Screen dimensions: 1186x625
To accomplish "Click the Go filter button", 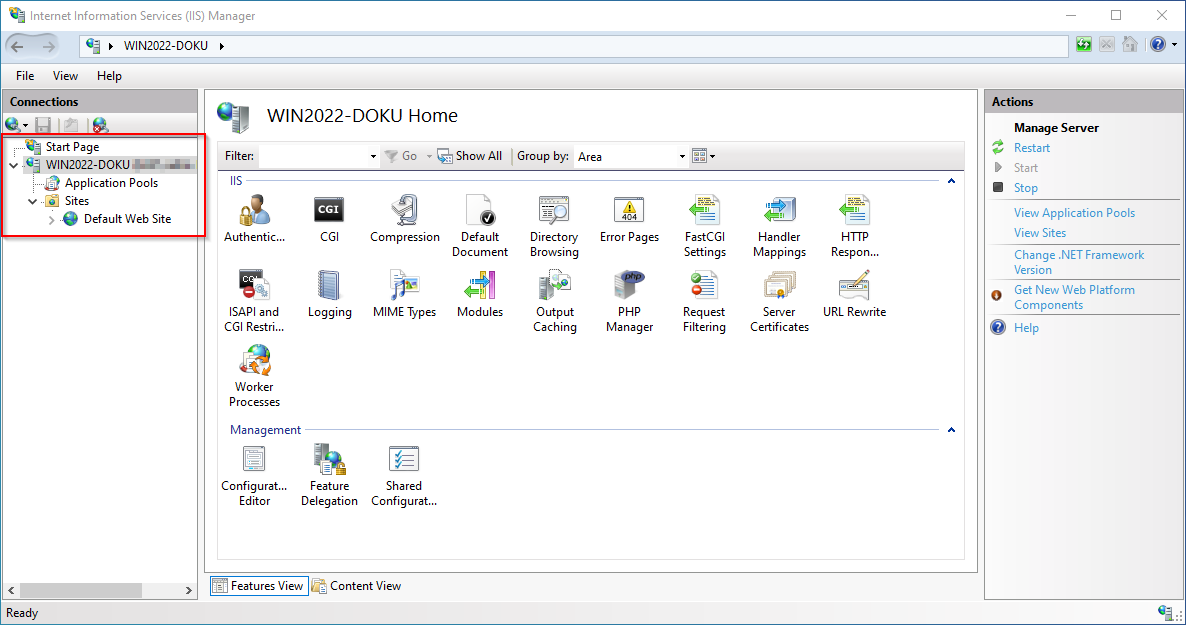I will (401, 156).
